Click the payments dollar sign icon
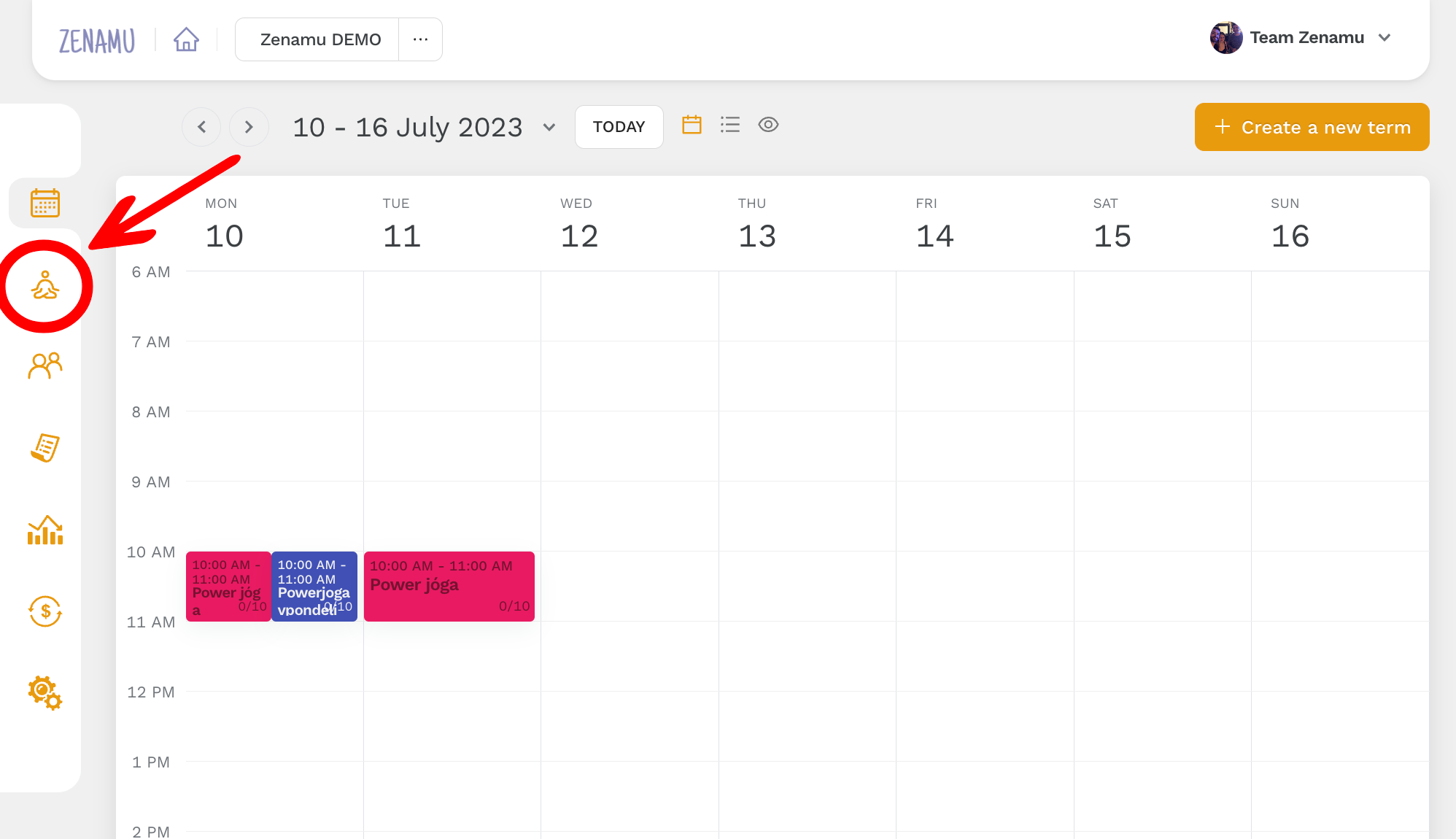This screenshot has width=1456, height=839. tap(45, 611)
